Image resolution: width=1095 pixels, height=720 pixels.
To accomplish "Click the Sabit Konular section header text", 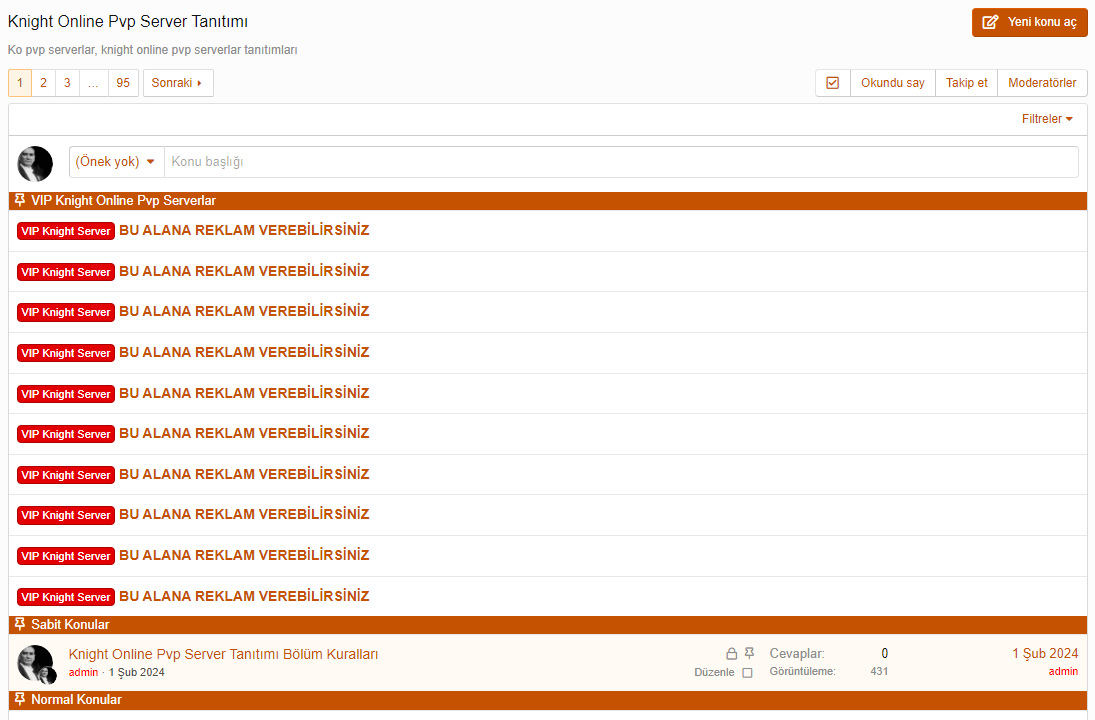I will pos(70,624).
